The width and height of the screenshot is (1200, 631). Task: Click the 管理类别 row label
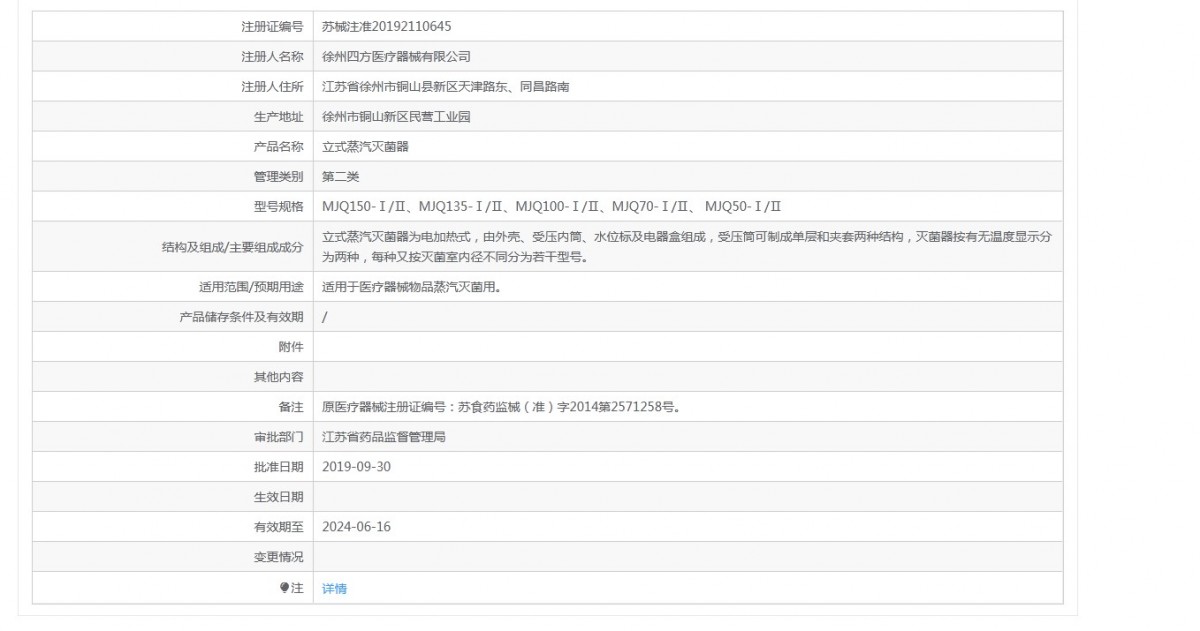click(278, 177)
